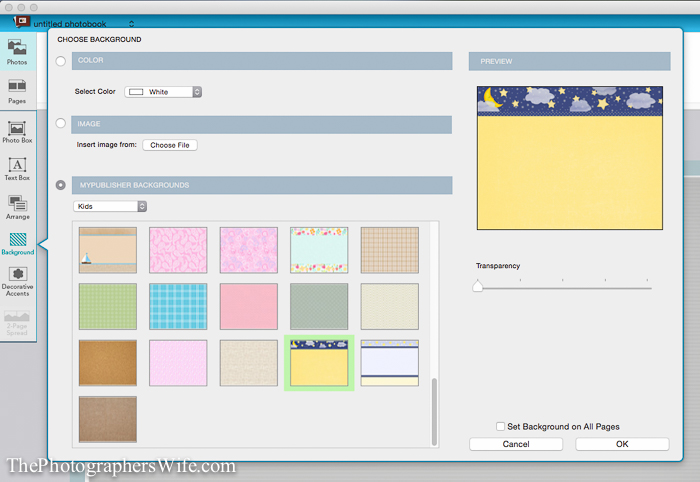This screenshot has width=700, height=482.
Task: Click the PREVIEW panel header
Action: click(x=570, y=61)
